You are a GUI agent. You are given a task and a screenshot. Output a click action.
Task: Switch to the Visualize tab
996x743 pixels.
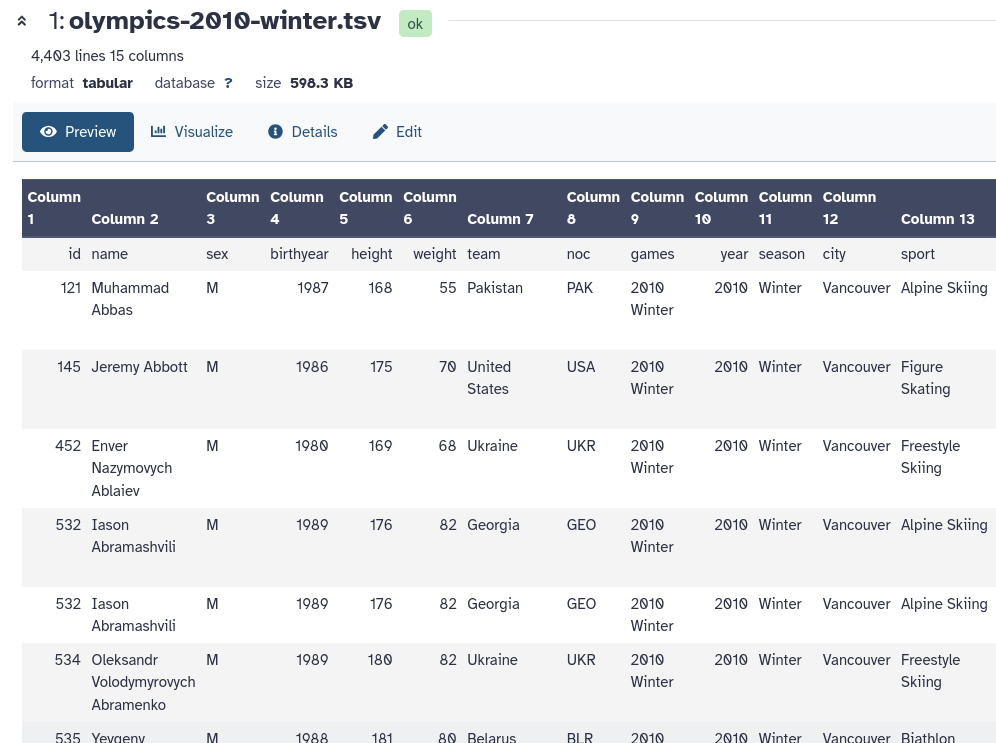click(x=191, y=131)
